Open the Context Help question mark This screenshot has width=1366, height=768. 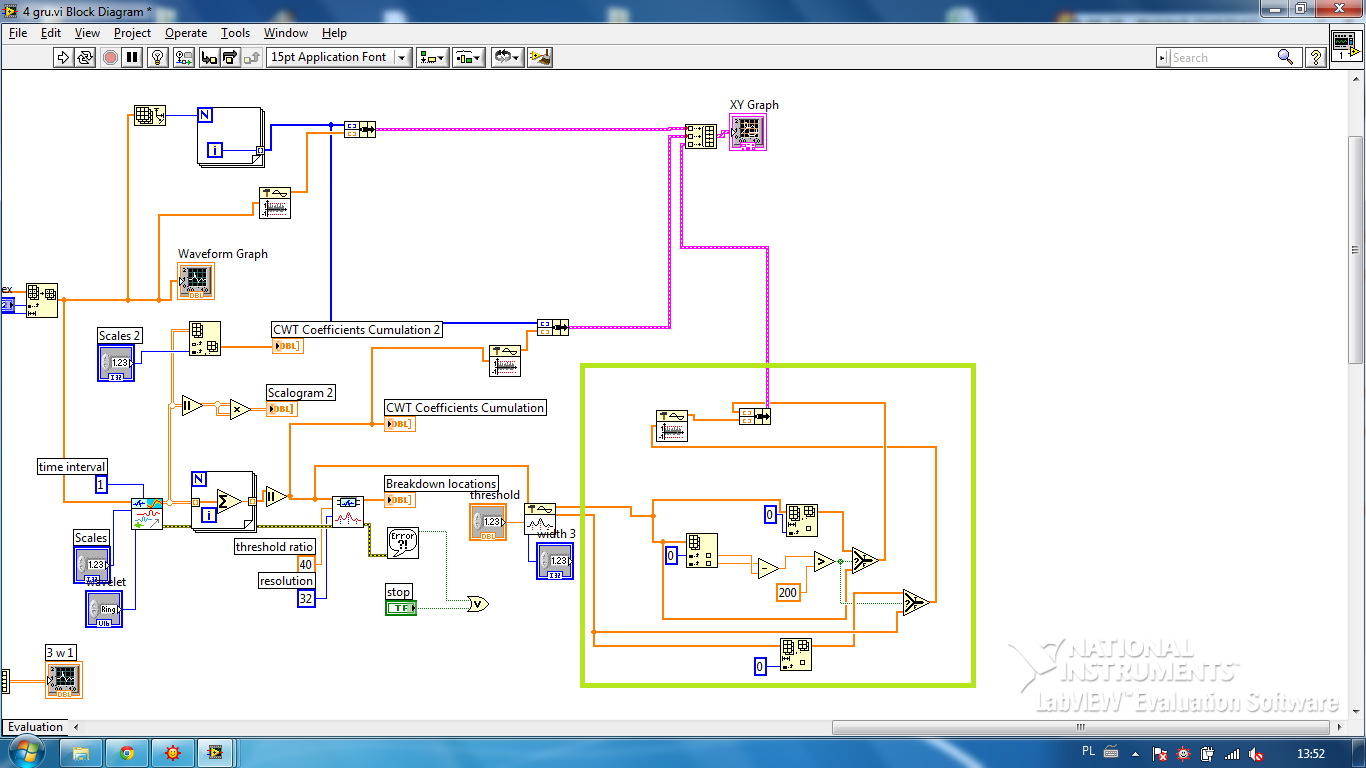point(1316,58)
